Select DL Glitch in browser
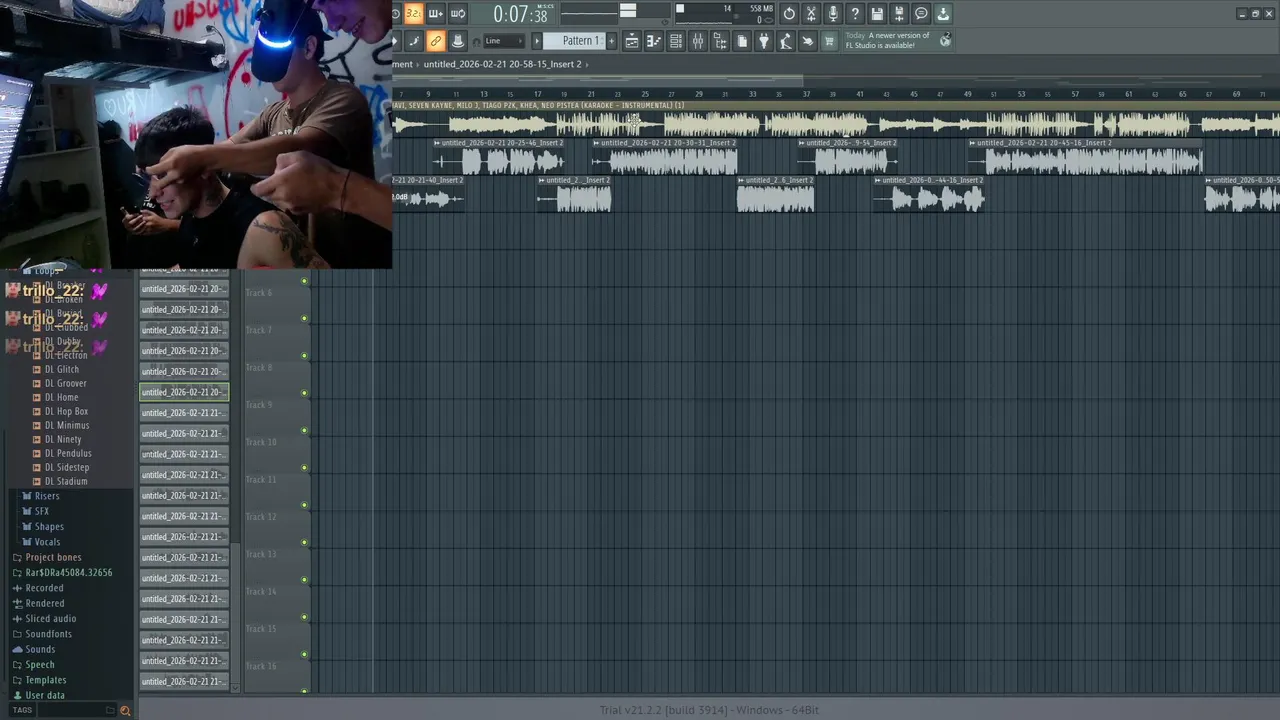 (x=62, y=369)
